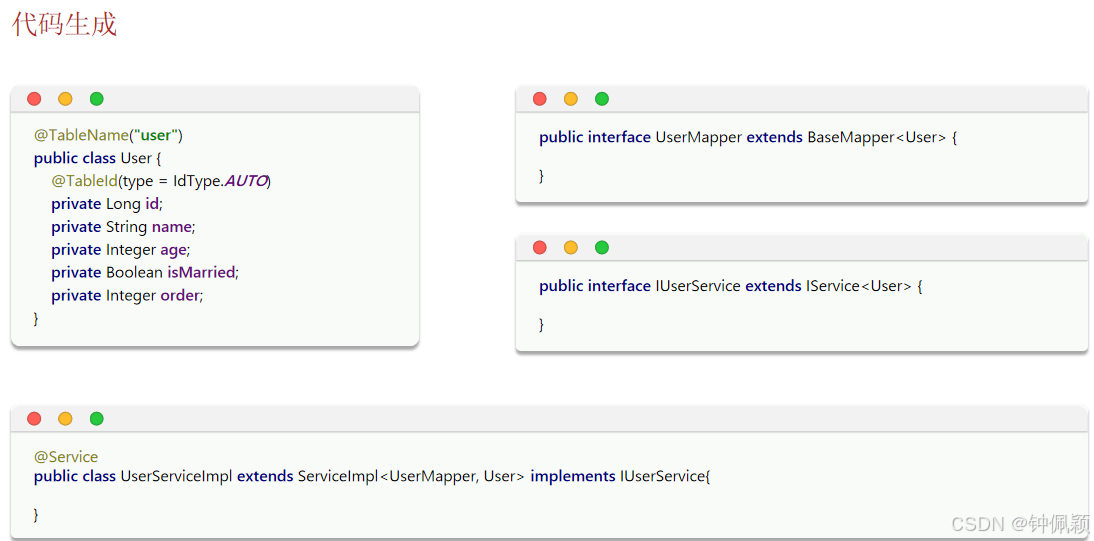Click yellow dot on IUserService interface window
This screenshot has height=541, width=1094.
571,247
